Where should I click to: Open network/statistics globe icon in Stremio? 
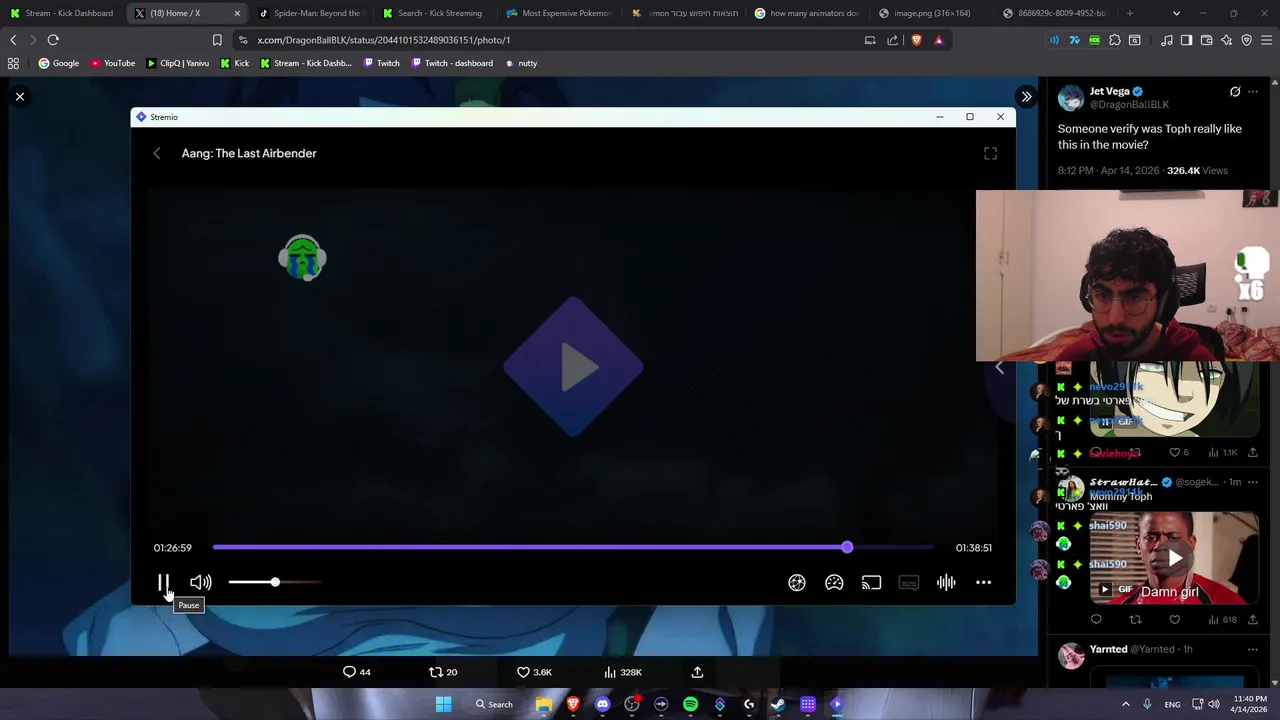[797, 582]
